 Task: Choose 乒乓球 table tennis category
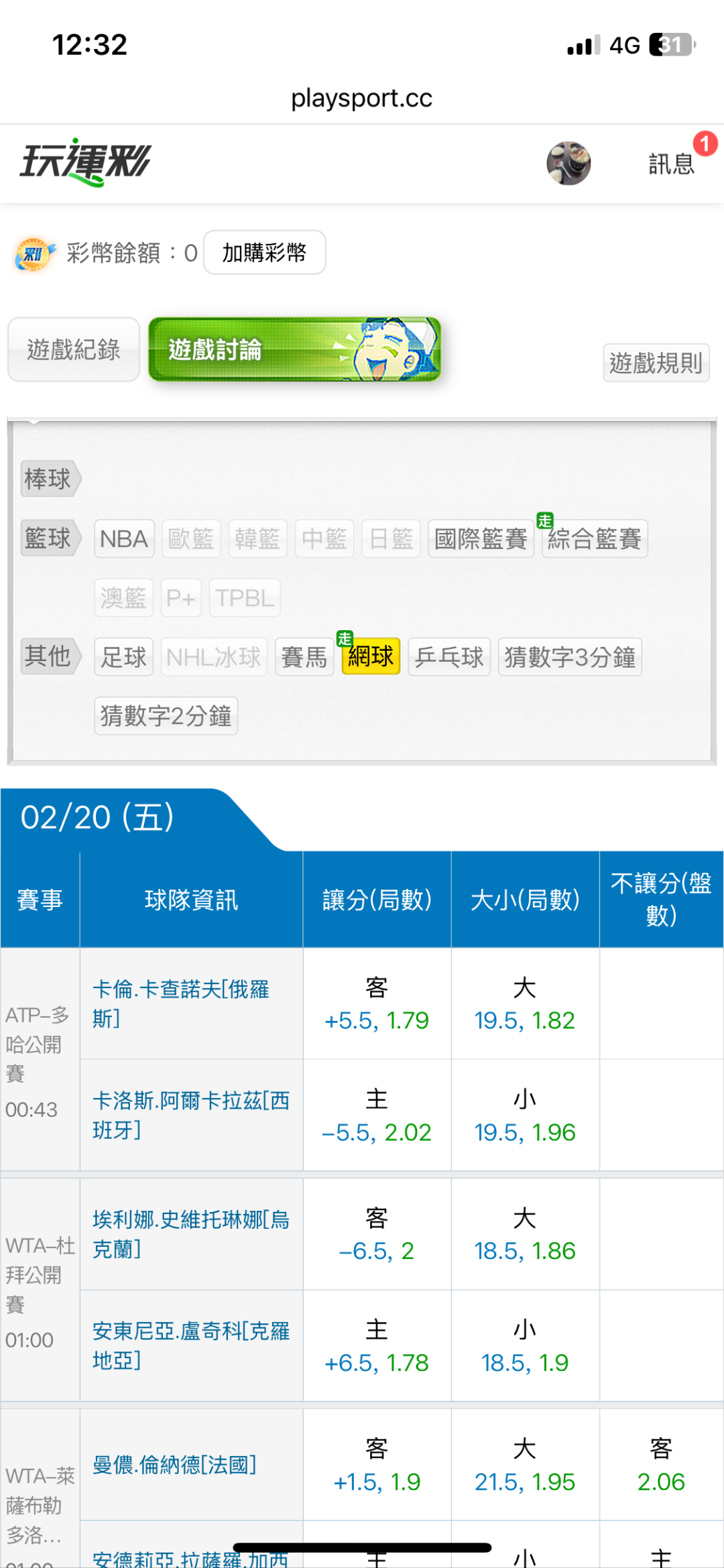point(449,657)
